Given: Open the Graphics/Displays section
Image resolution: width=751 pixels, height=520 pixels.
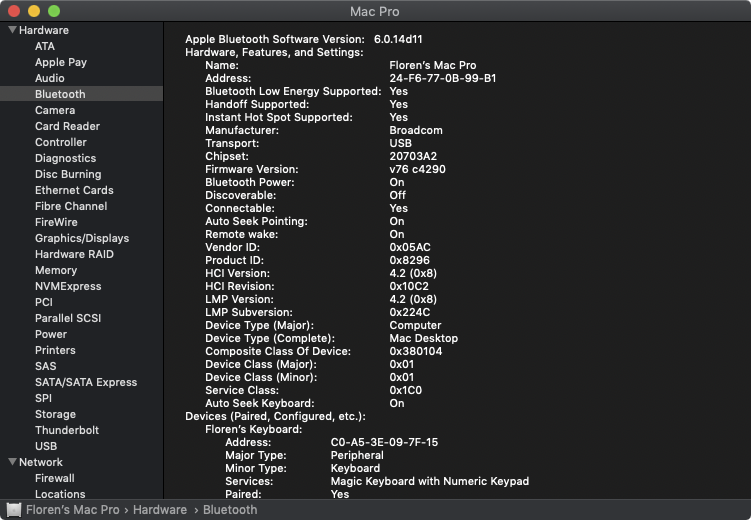Looking at the screenshot, I should click(x=82, y=238).
